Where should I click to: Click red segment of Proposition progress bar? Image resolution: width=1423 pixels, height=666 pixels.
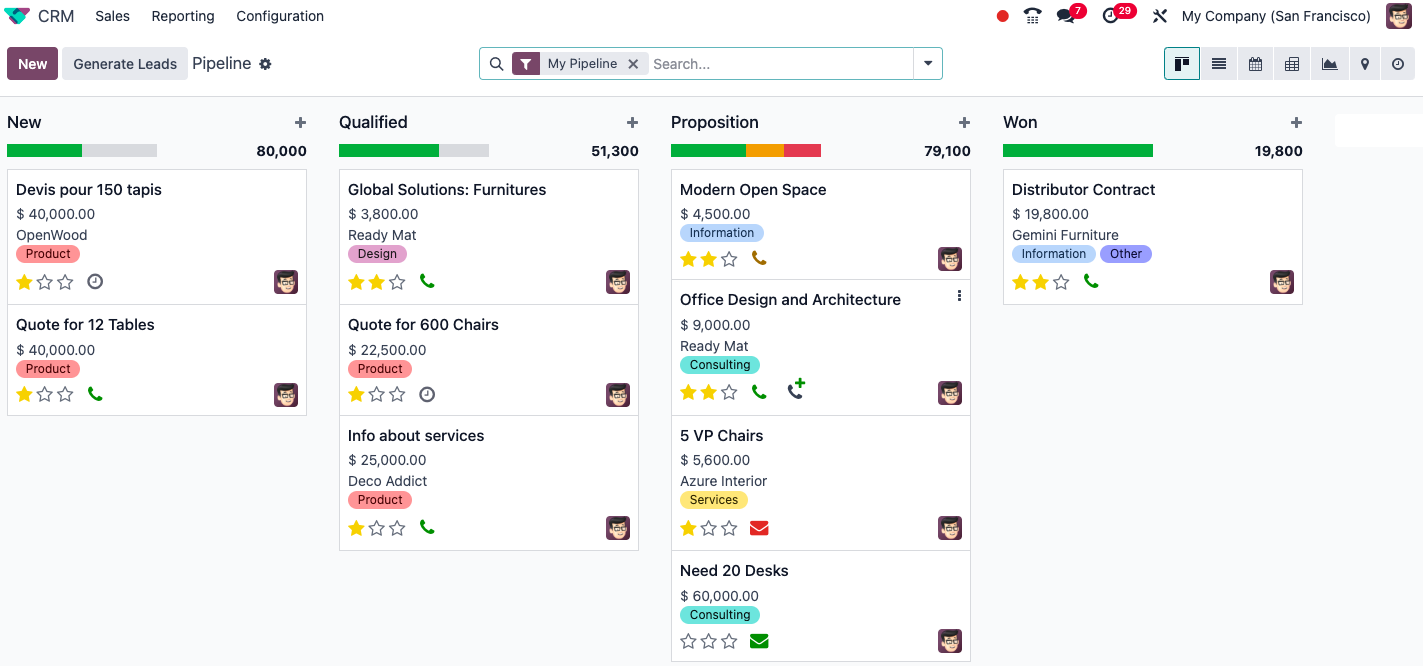(x=802, y=151)
